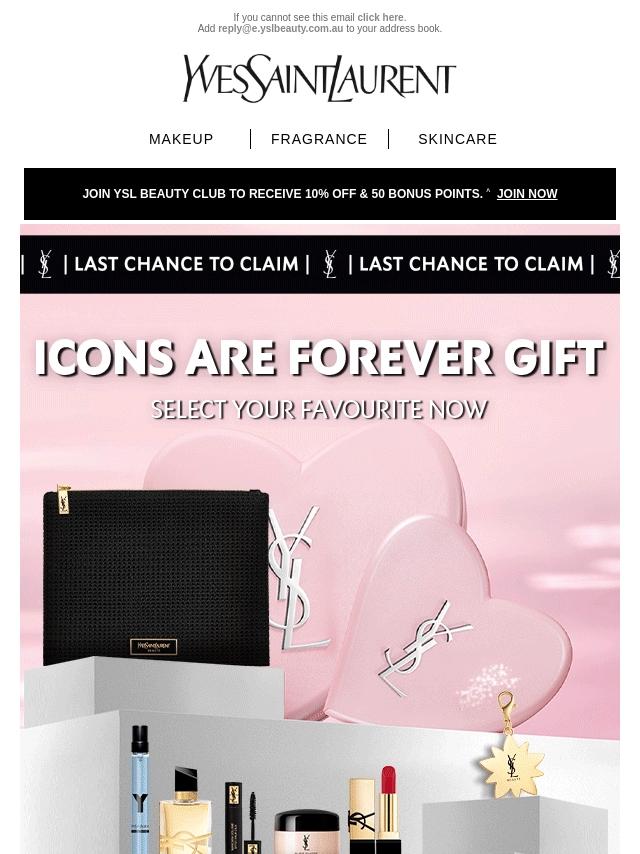Select the Icons Are Forever Gift headline

[x=320, y=358]
